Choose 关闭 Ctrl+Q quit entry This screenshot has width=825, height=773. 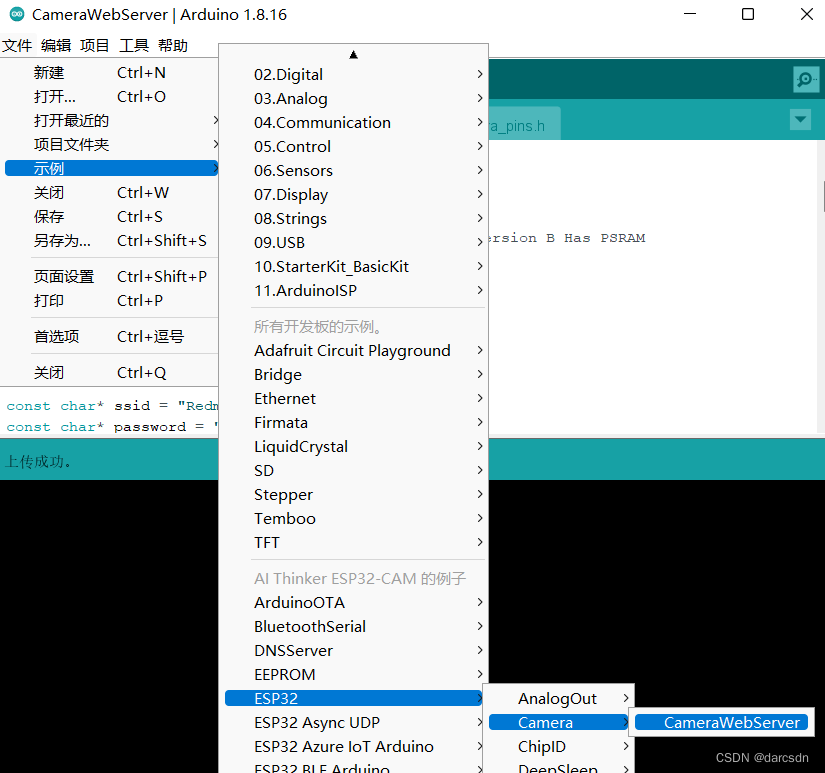(x=112, y=373)
